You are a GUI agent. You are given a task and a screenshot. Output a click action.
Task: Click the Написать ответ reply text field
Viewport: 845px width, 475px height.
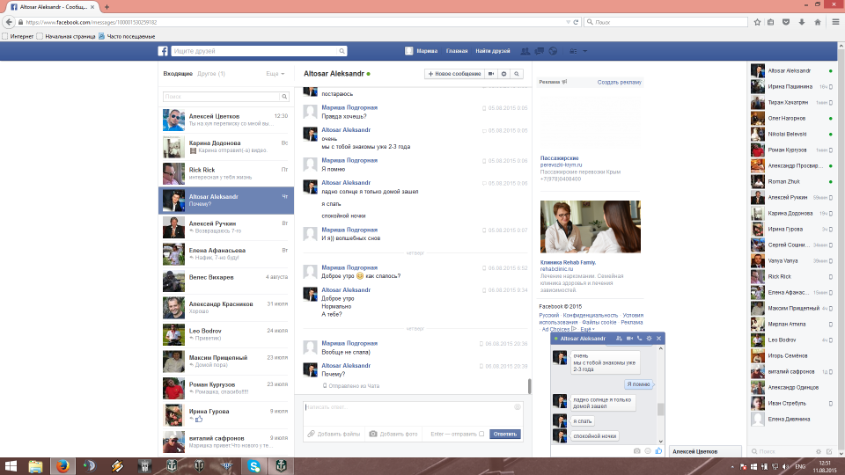(413, 414)
